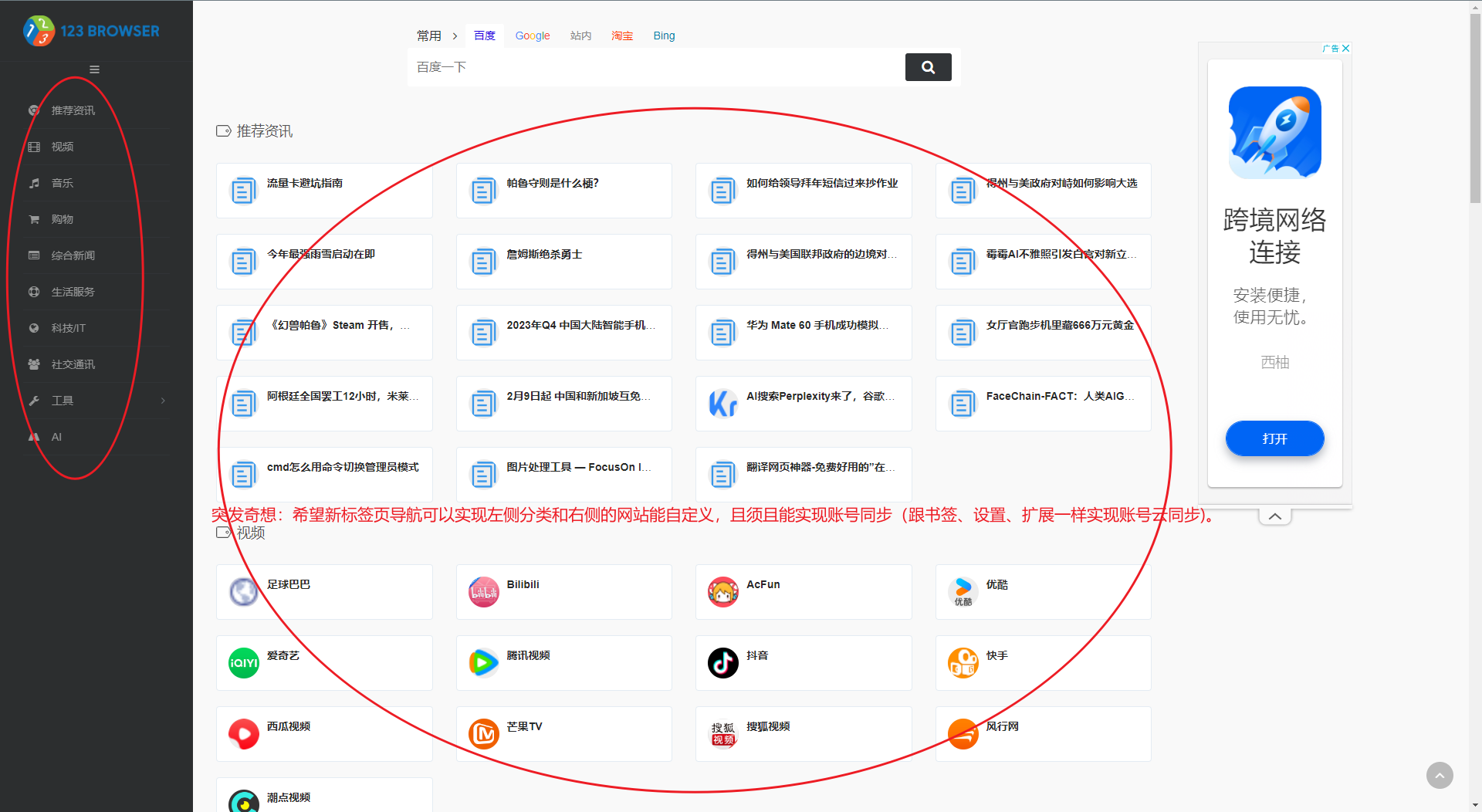Click the shopping cart icon beside 购物
Image resolution: width=1482 pixels, height=812 pixels.
coord(34,219)
